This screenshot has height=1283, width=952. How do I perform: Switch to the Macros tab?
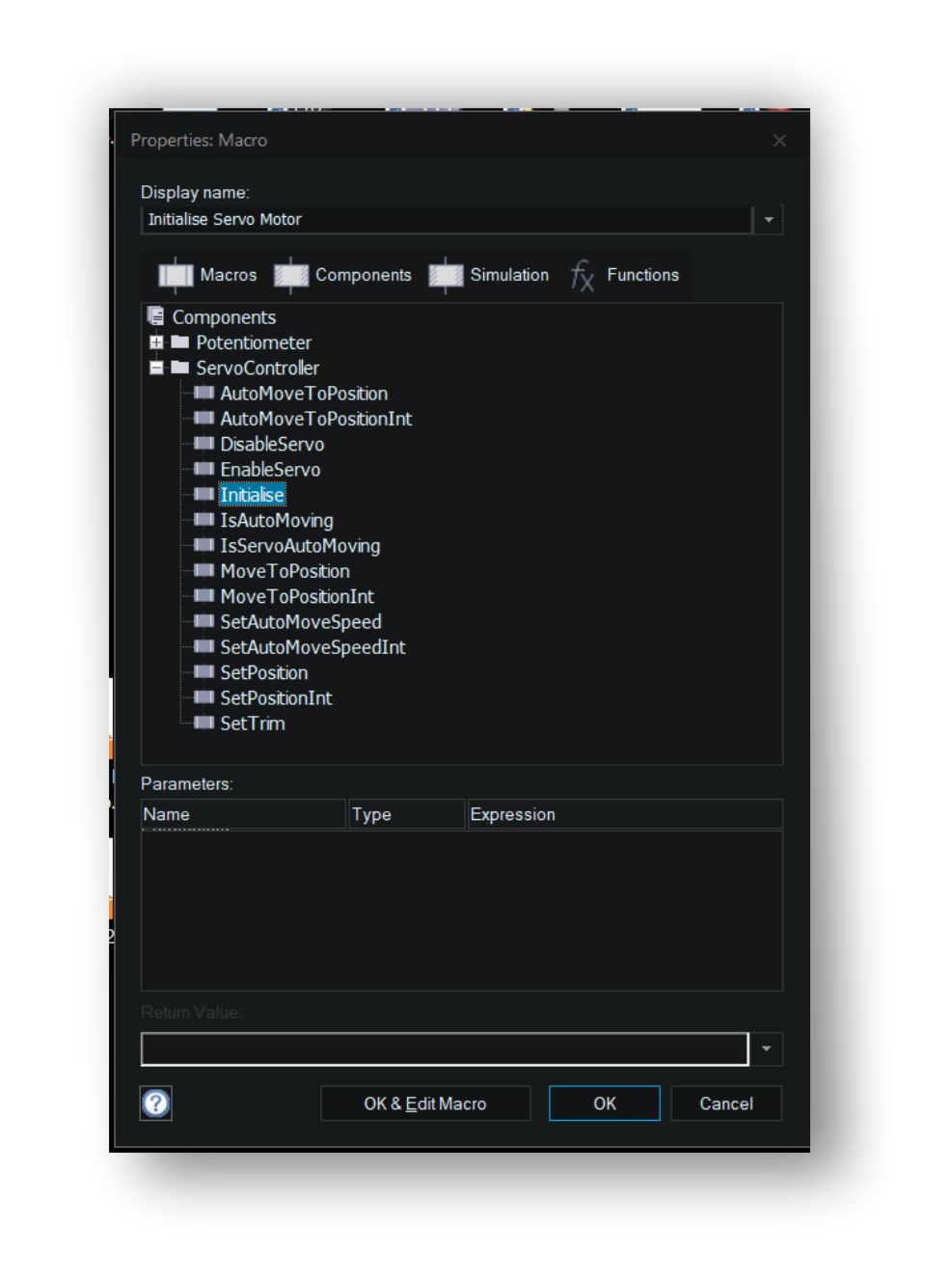[x=208, y=276]
